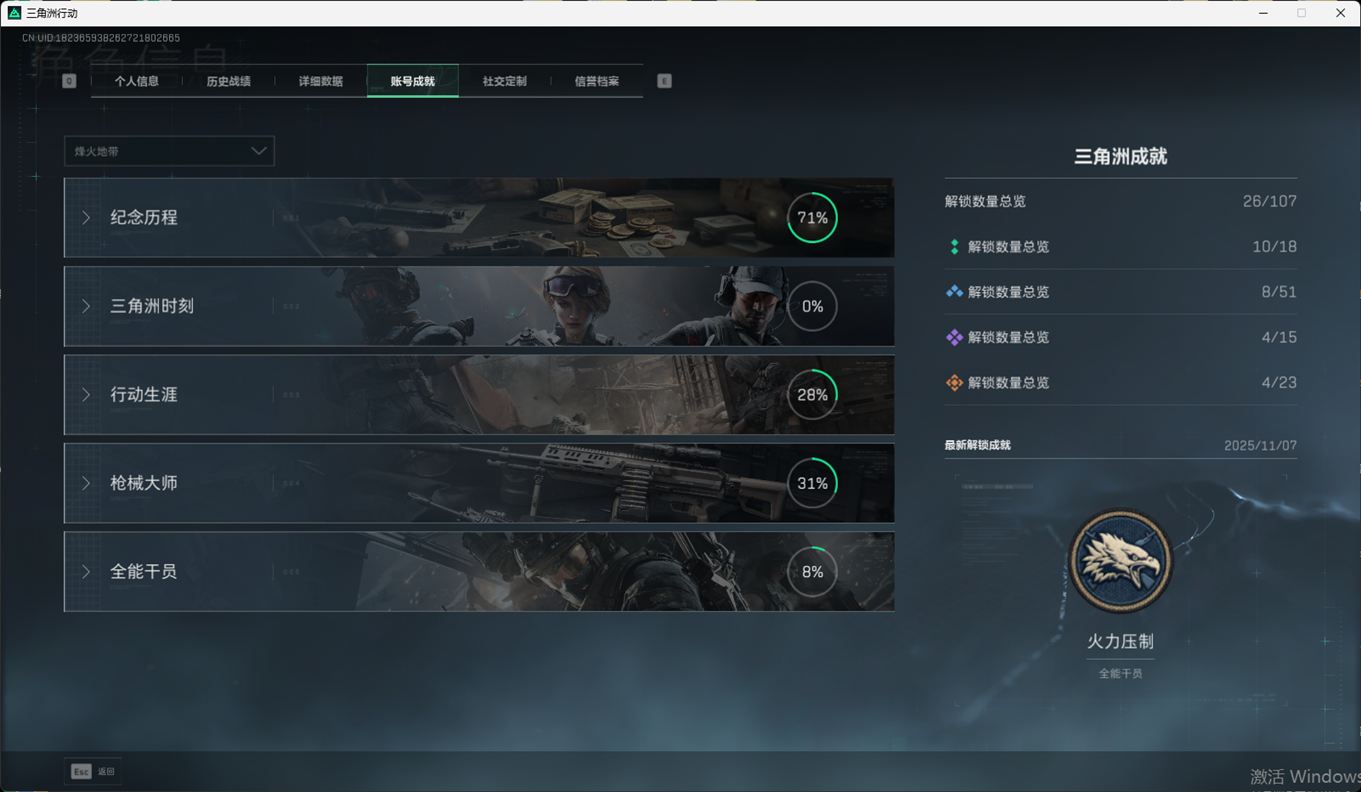Open the 烽火地带 mode dropdown

[x=169, y=151]
